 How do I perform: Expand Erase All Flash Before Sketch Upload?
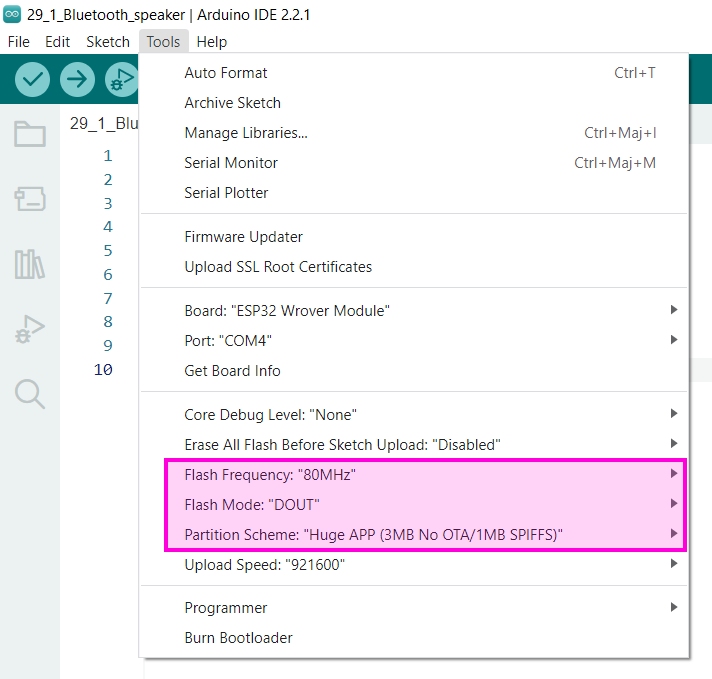click(414, 445)
